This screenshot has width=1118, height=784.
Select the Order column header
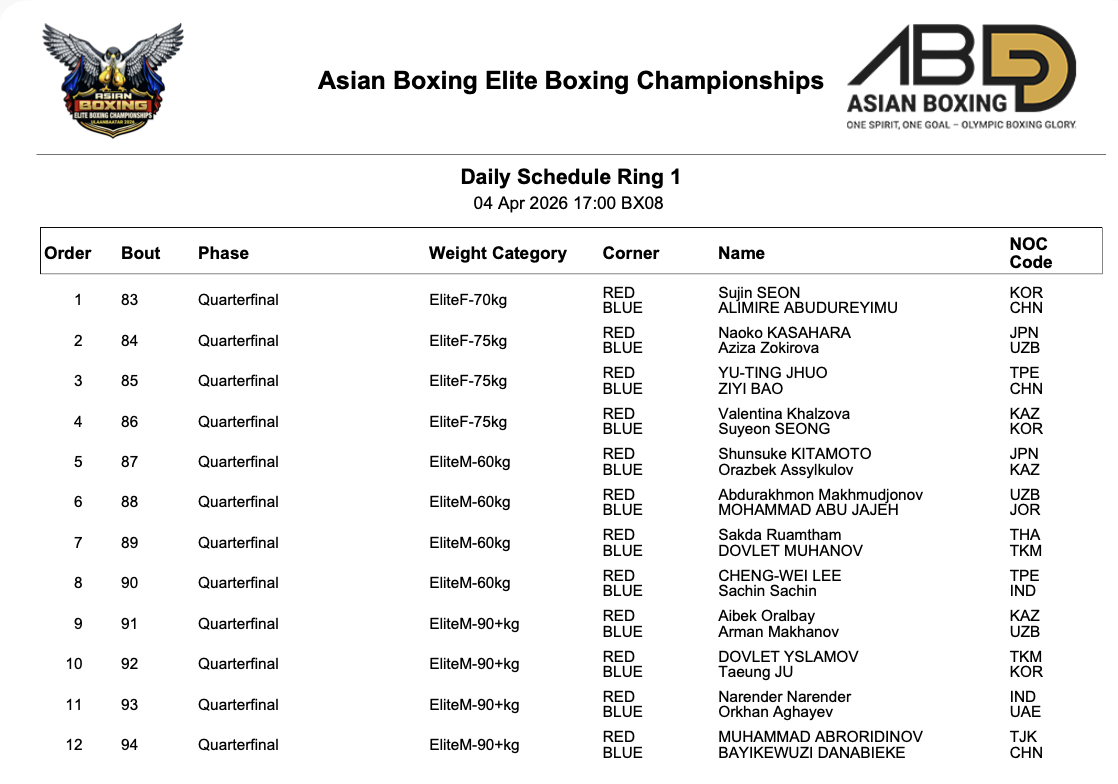point(68,253)
